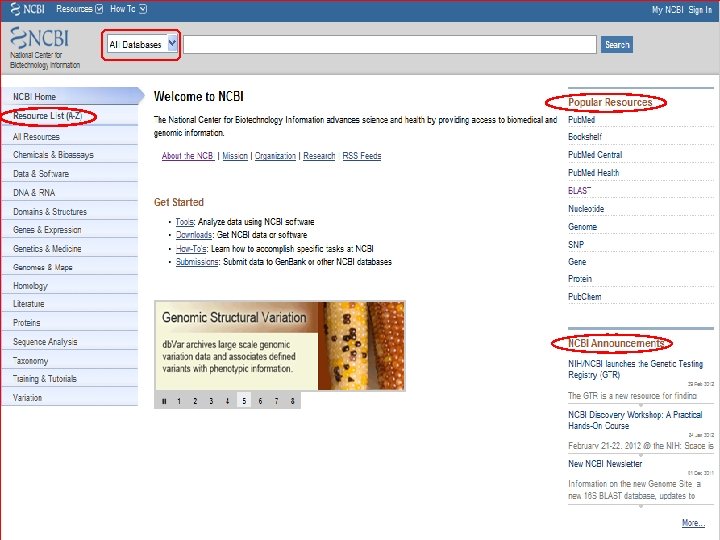720x540 pixels.
Task: Open DNA & RNA category
Action: pos(70,192)
